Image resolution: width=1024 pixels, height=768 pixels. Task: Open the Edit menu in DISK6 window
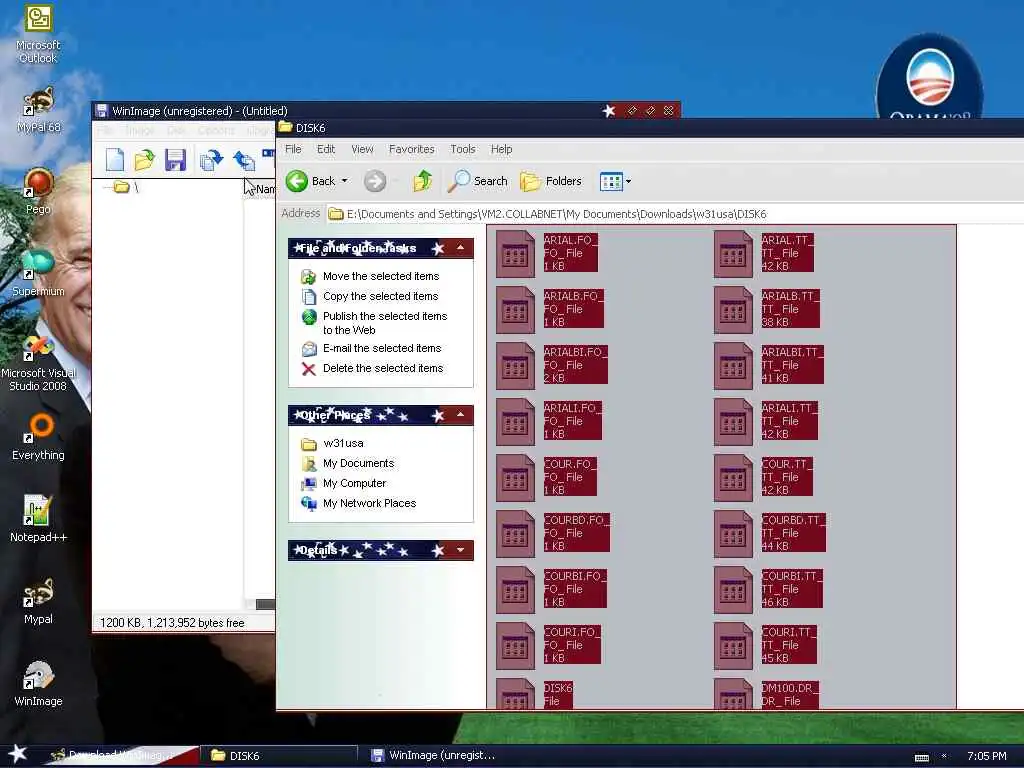click(x=326, y=149)
